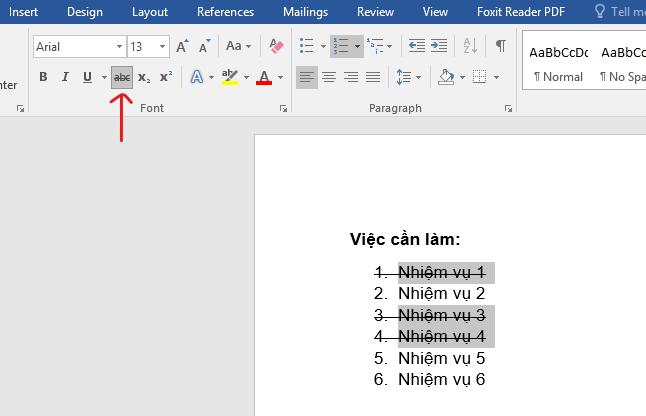Screen dimensions: 646x416
Task: Apply yellow Text Highlight Color
Action: click(x=230, y=77)
